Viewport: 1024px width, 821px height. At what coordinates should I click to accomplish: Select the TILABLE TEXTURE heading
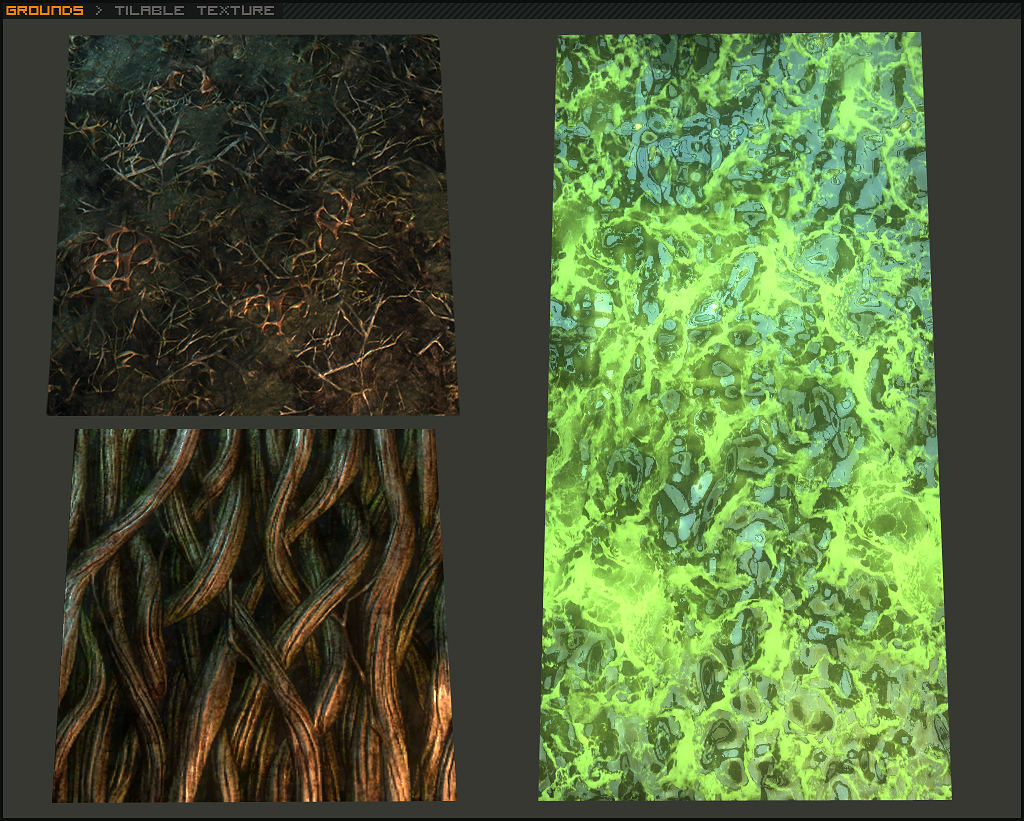point(195,10)
